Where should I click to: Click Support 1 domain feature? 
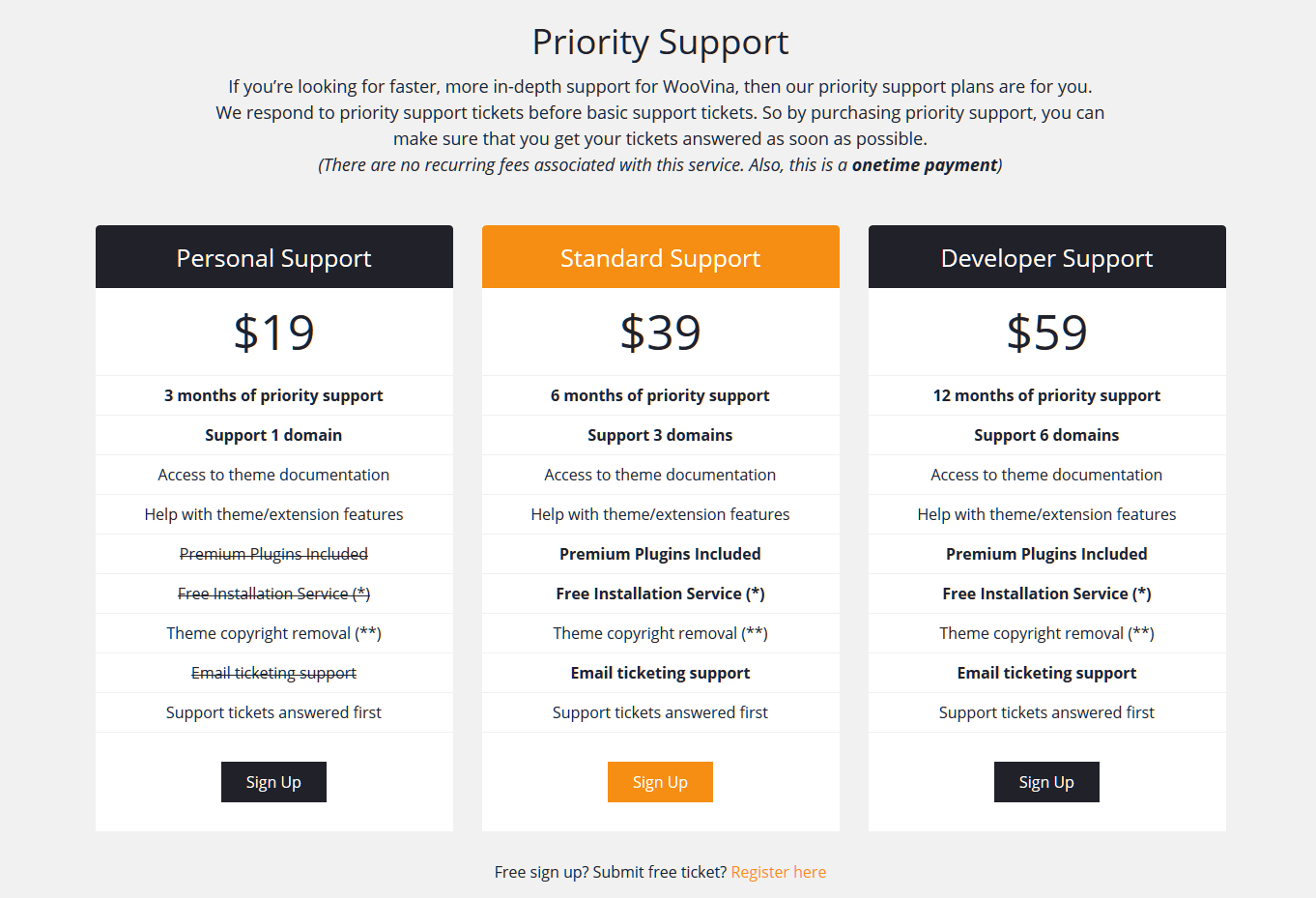(273, 435)
